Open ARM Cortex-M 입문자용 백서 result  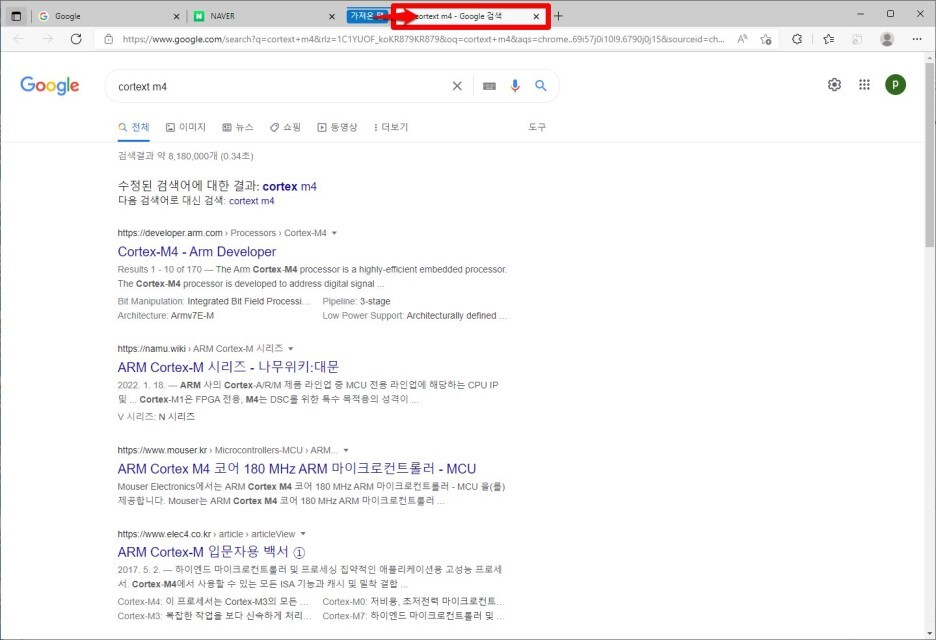pos(211,552)
